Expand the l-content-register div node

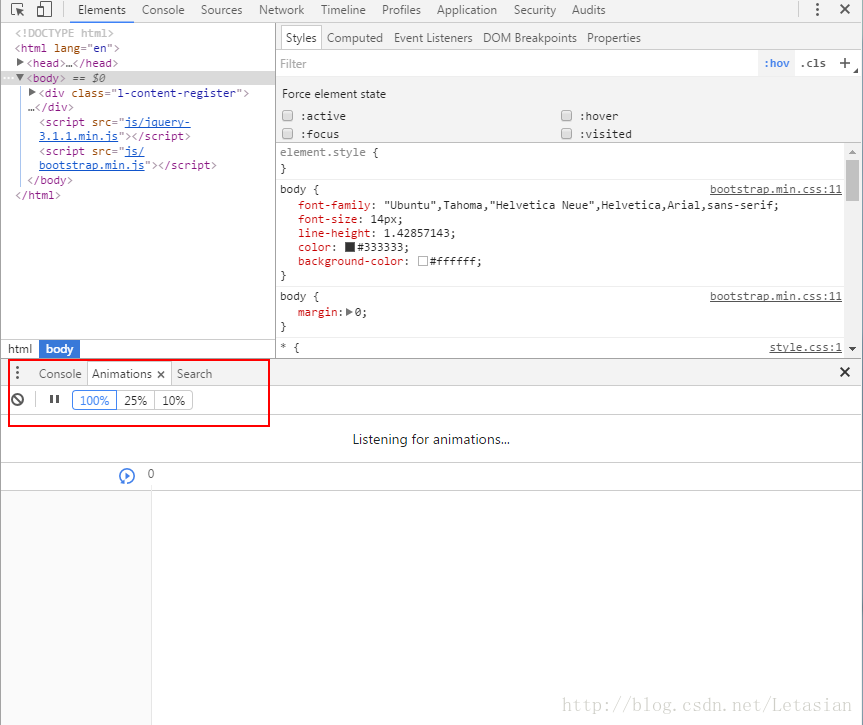[32, 92]
